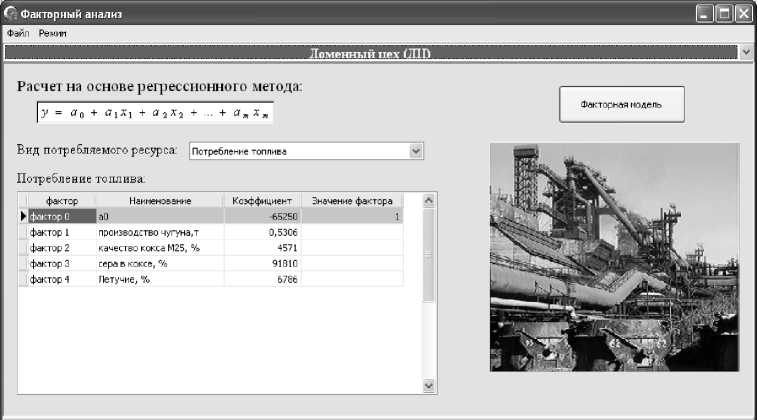Viewport: 757px width, 420px height.
Task: Select the Летучие, % cell
Action: point(159,280)
